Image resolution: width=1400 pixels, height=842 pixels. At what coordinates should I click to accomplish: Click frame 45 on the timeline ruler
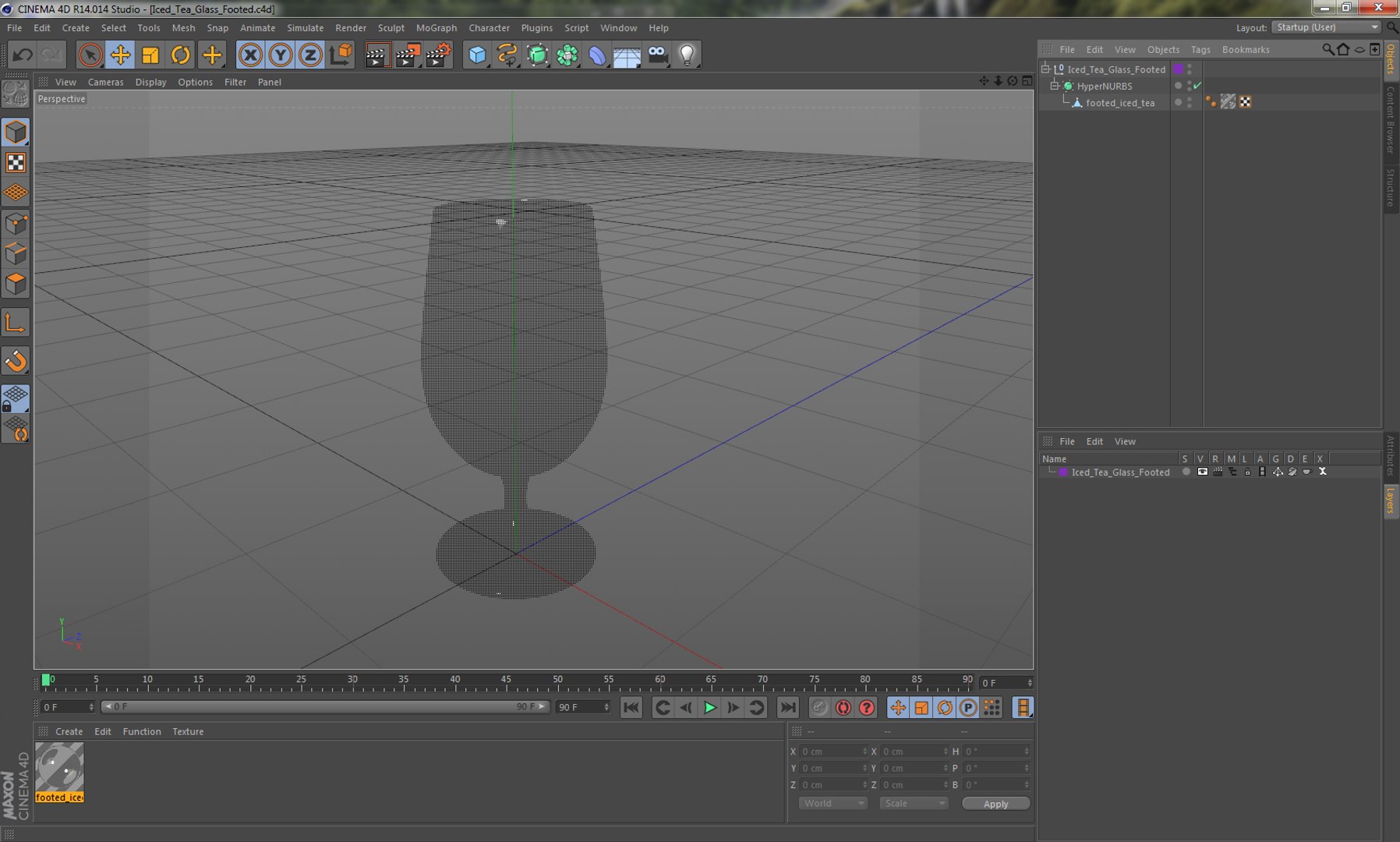(x=507, y=680)
